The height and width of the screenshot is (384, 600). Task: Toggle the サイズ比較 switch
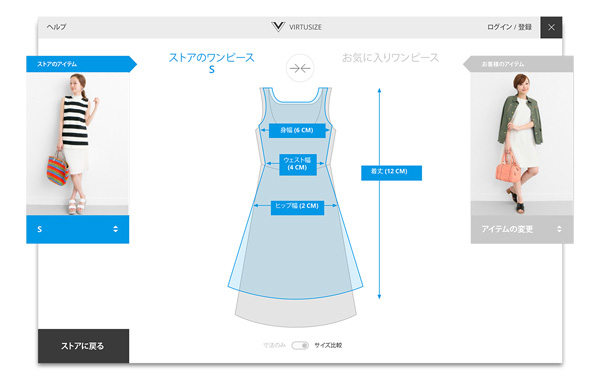pyautogui.click(x=300, y=345)
